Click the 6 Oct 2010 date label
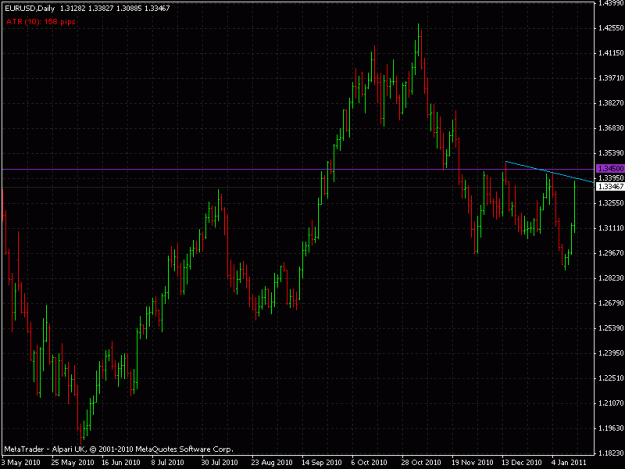Image resolution: width=625 pixels, height=469 pixels. point(369,463)
